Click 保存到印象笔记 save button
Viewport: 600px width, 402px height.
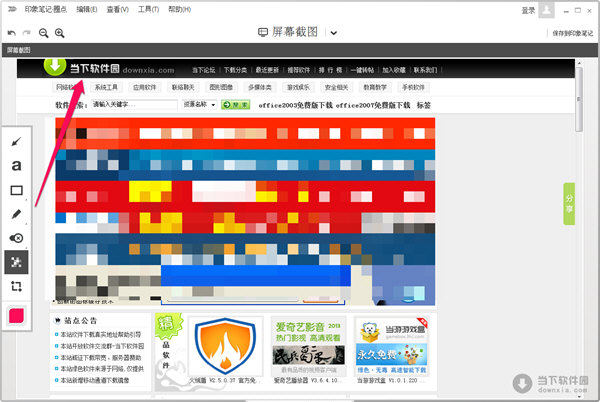(572, 33)
